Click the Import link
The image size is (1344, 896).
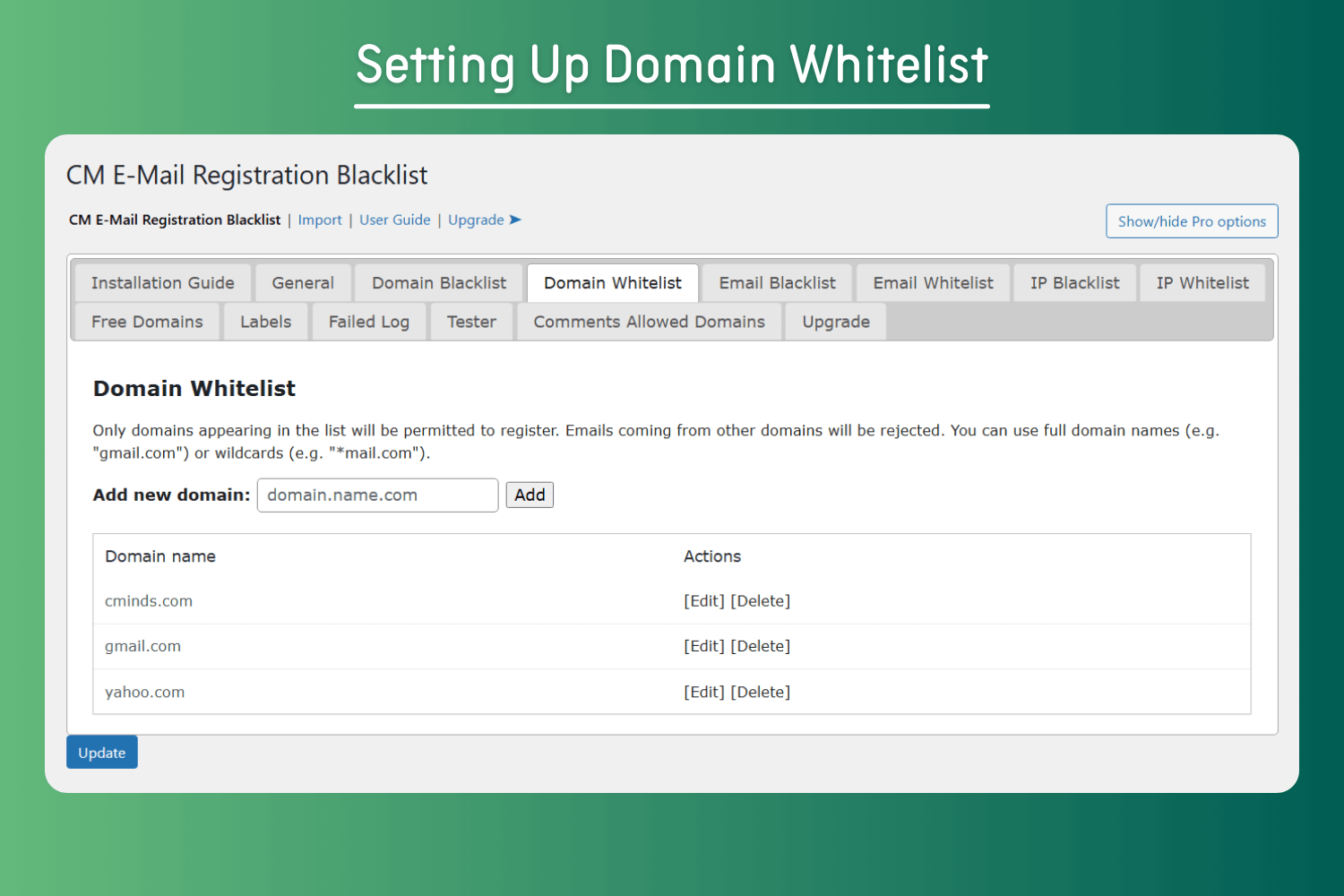(x=320, y=220)
